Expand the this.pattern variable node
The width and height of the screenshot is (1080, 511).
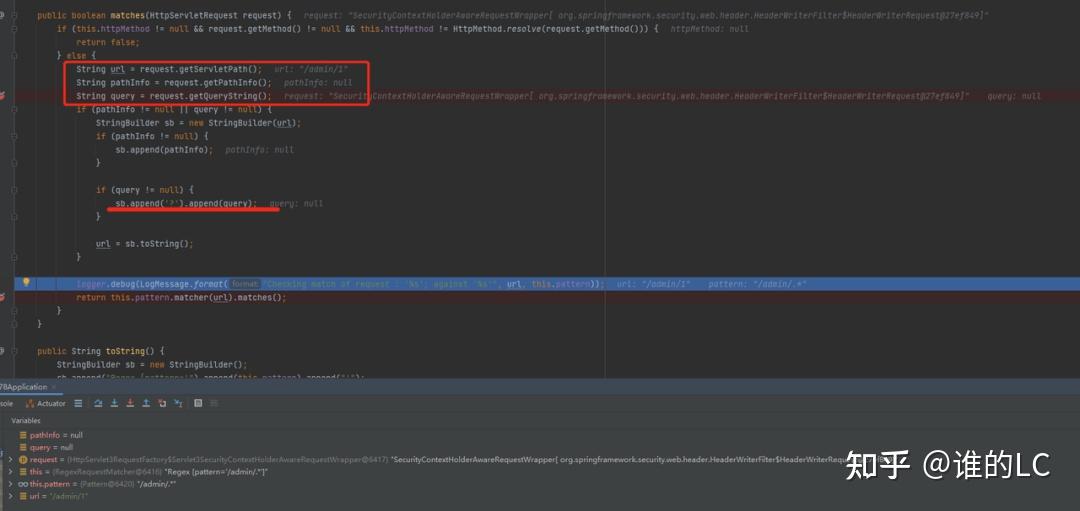pyautogui.click(x=10, y=484)
